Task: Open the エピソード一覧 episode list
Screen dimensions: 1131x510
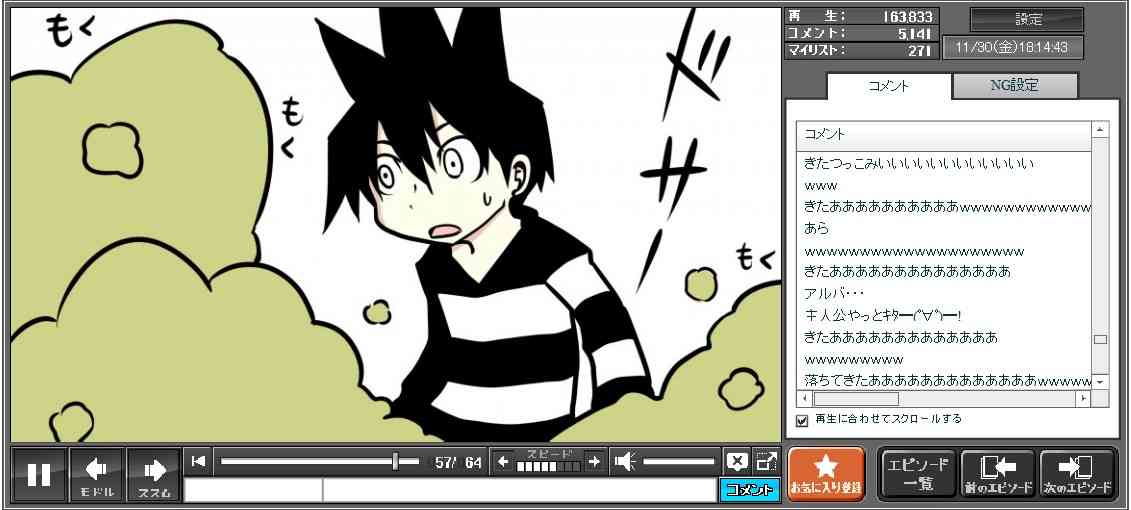Action: coord(917,474)
